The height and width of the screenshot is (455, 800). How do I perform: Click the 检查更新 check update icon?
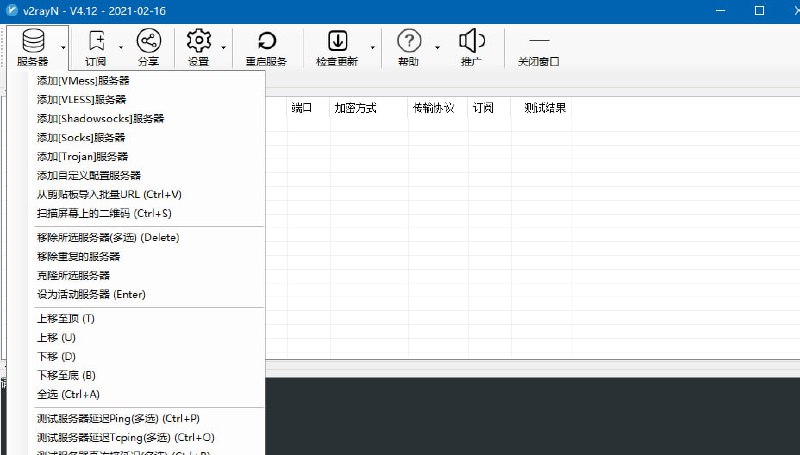(337, 41)
